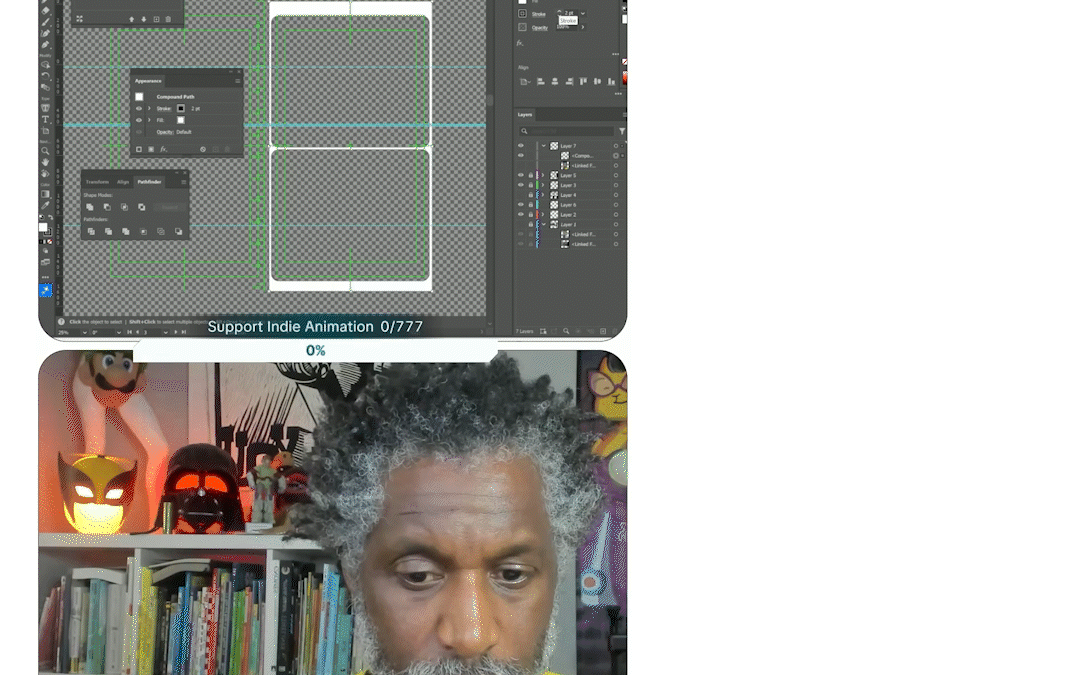Switch to Transform tab

[97, 182]
